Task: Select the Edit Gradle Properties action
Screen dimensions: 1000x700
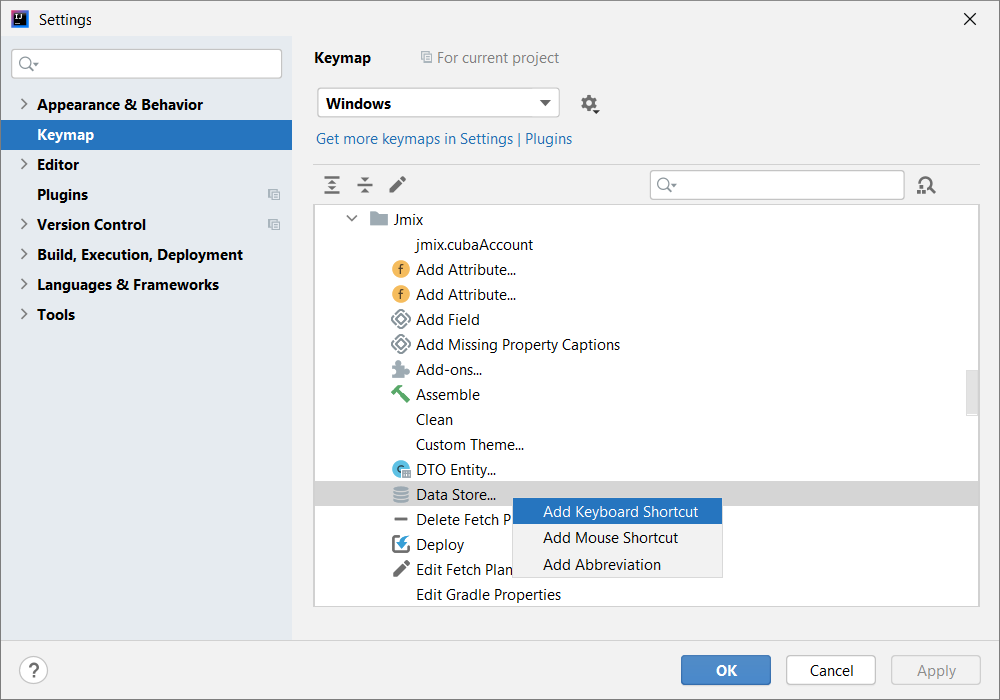Action: click(489, 595)
